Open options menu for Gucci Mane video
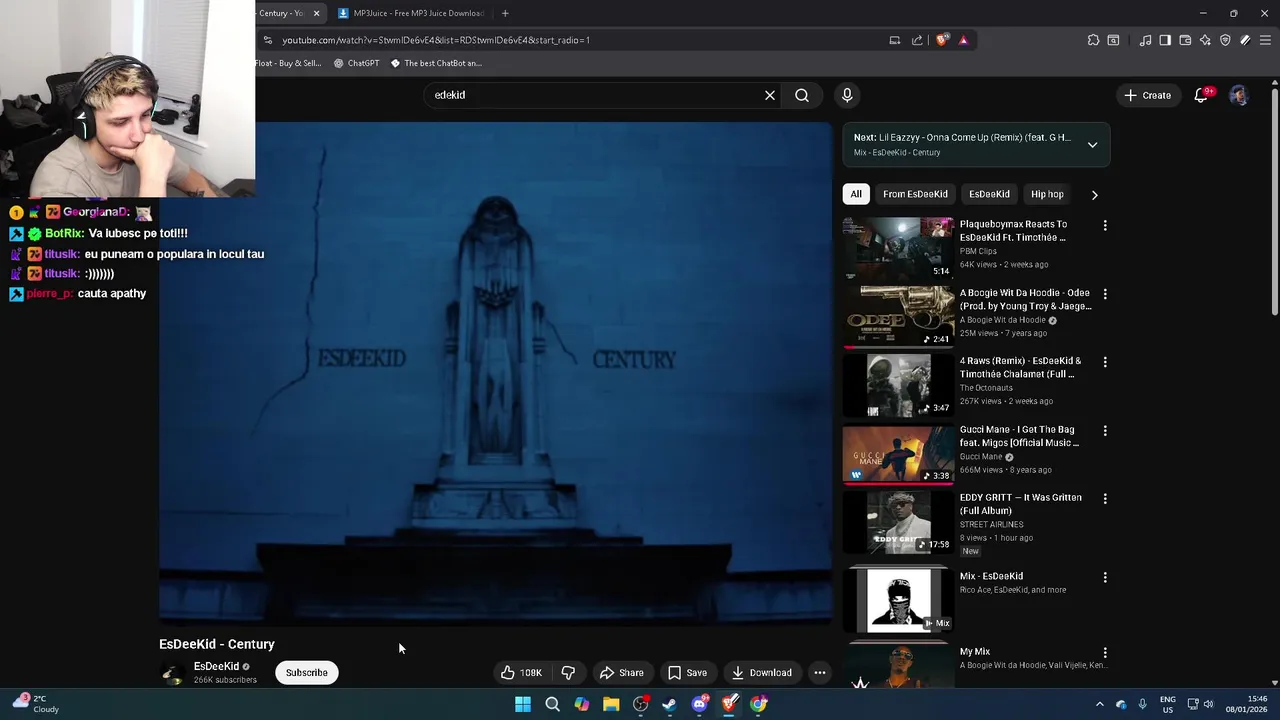1280x720 pixels. tap(1105, 431)
